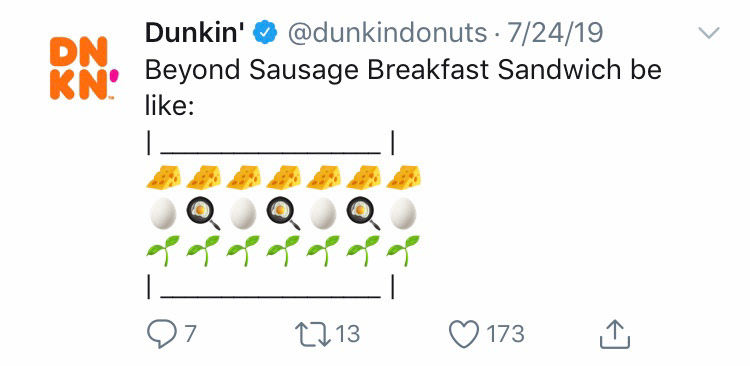Like the tweet with heart icon

tap(464, 333)
